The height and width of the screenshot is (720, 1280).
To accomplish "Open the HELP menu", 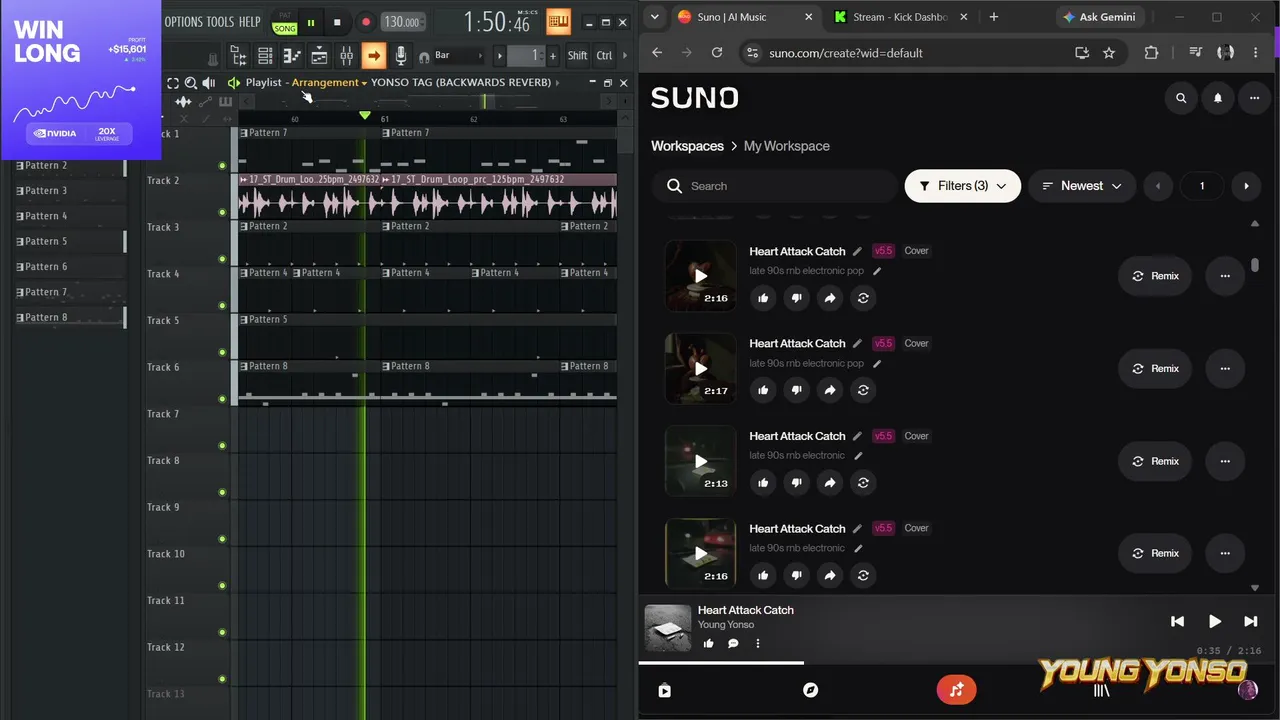I will tap(249, 22).
